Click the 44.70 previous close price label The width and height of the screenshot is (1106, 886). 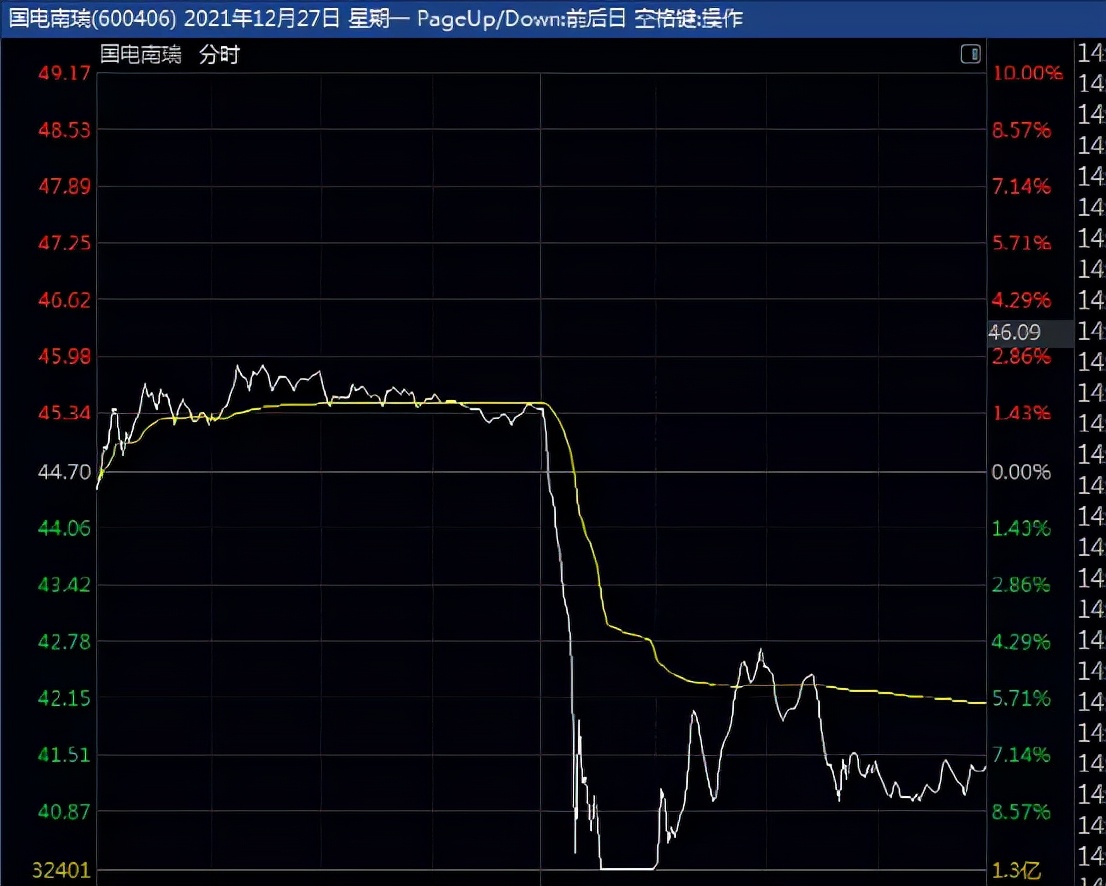pyautogui.click(x=64, y=472)
